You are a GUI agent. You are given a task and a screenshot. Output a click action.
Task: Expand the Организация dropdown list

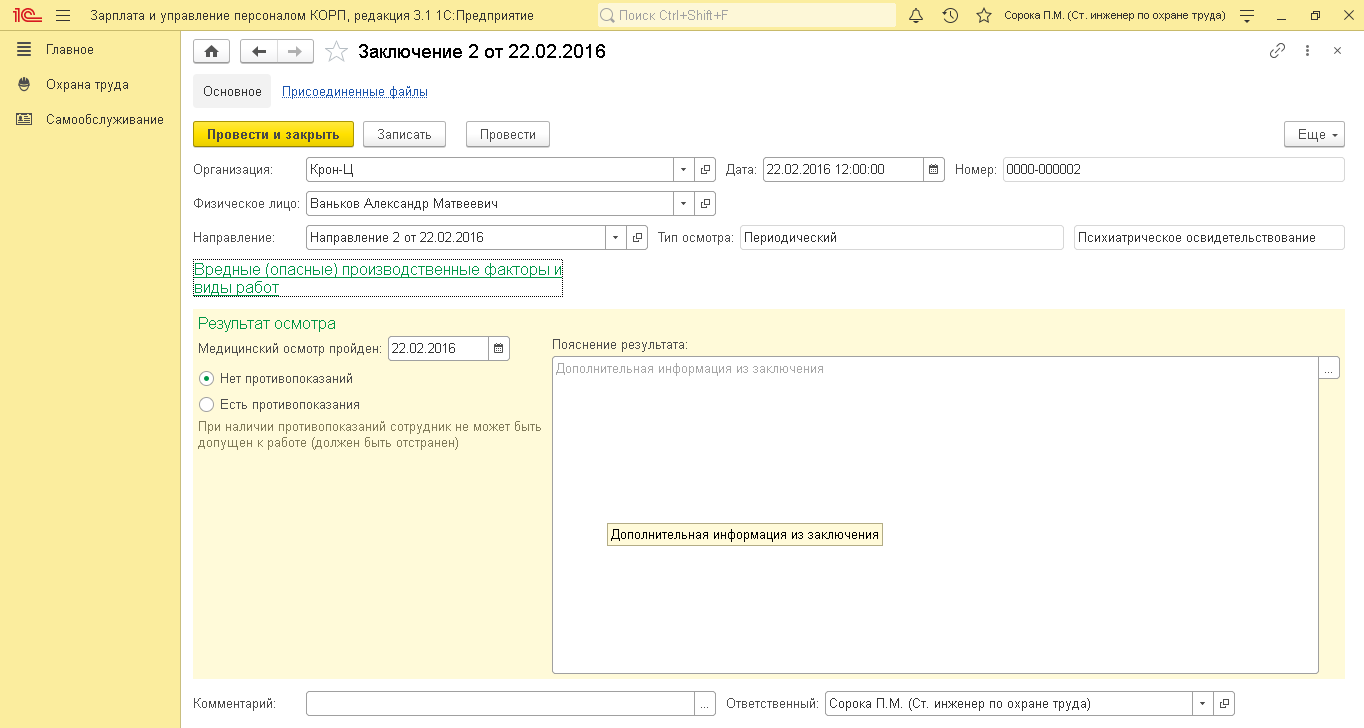point(684,170)
